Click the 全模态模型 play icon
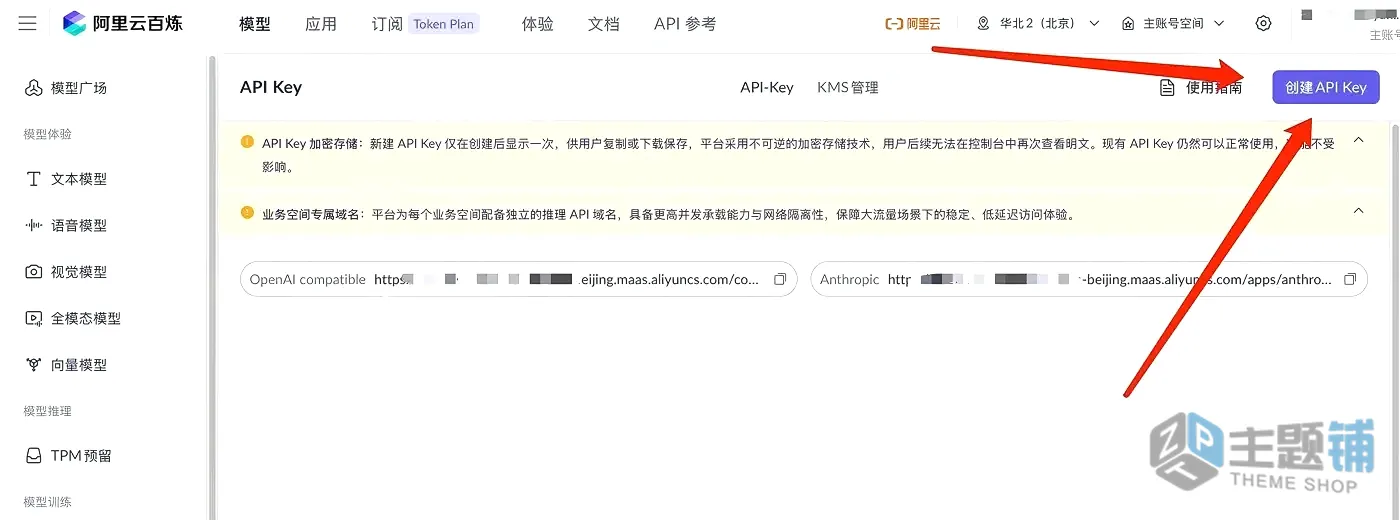The image size is (1400, 520). tap(33, 318)
